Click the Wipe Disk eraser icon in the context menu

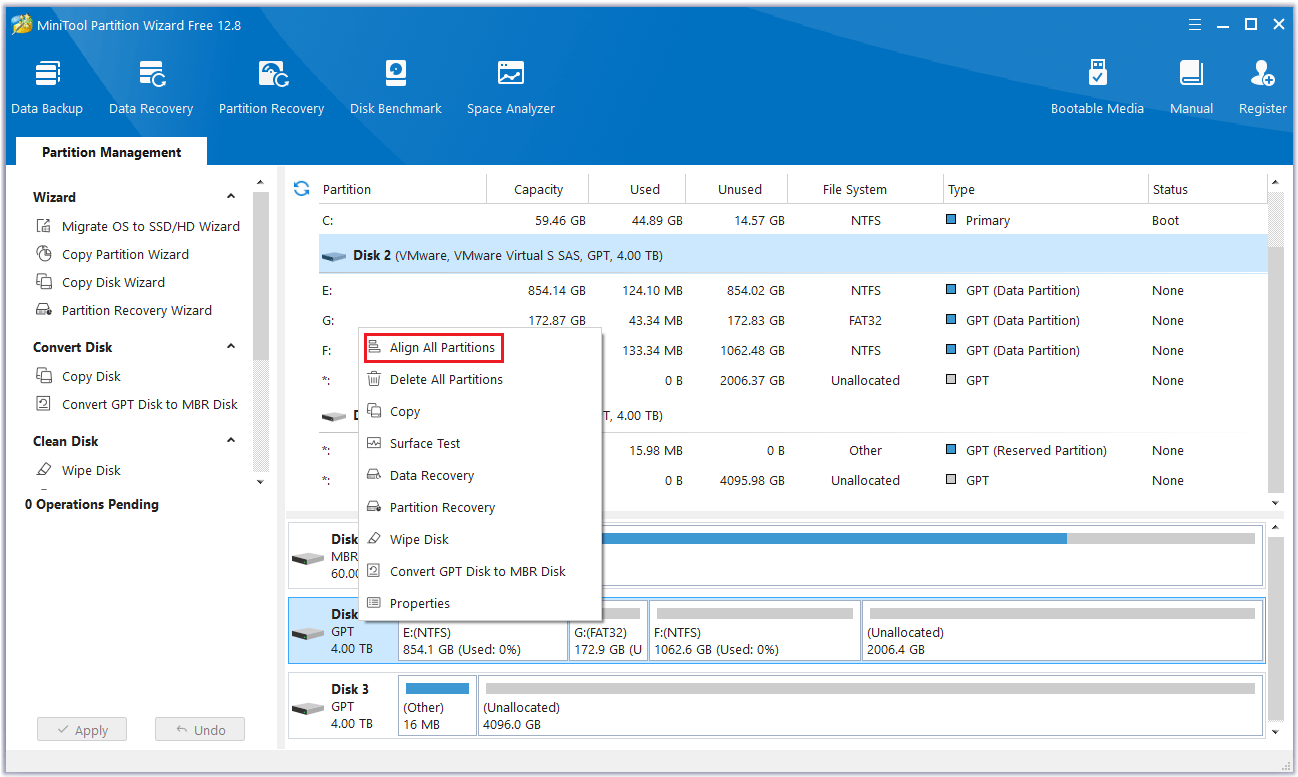(x=374, y=539)
